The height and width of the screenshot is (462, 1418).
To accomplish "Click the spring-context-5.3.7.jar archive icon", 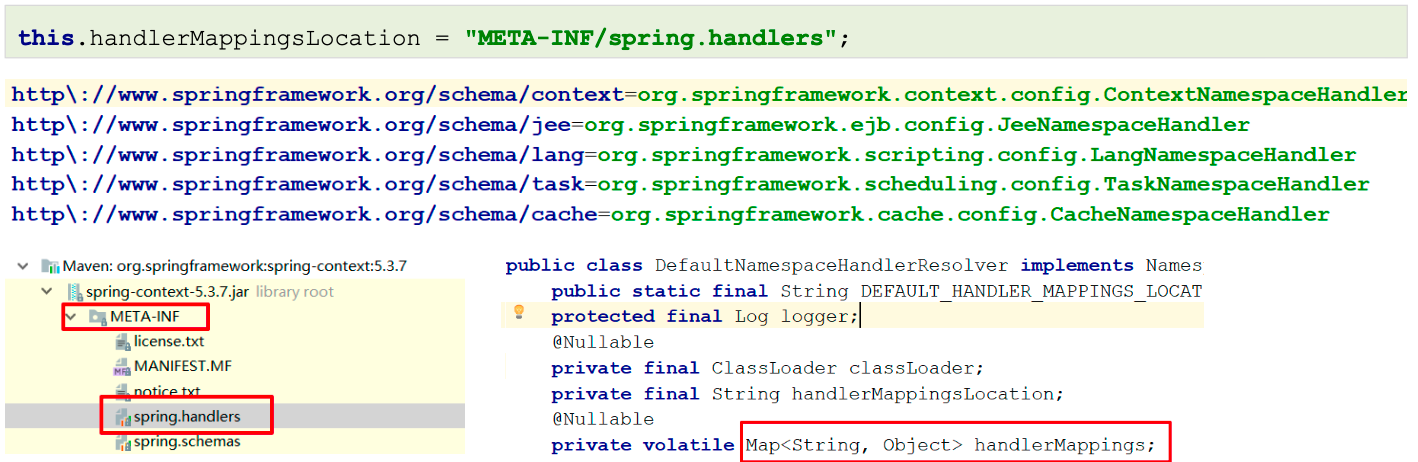I will (x=75, y=292).
